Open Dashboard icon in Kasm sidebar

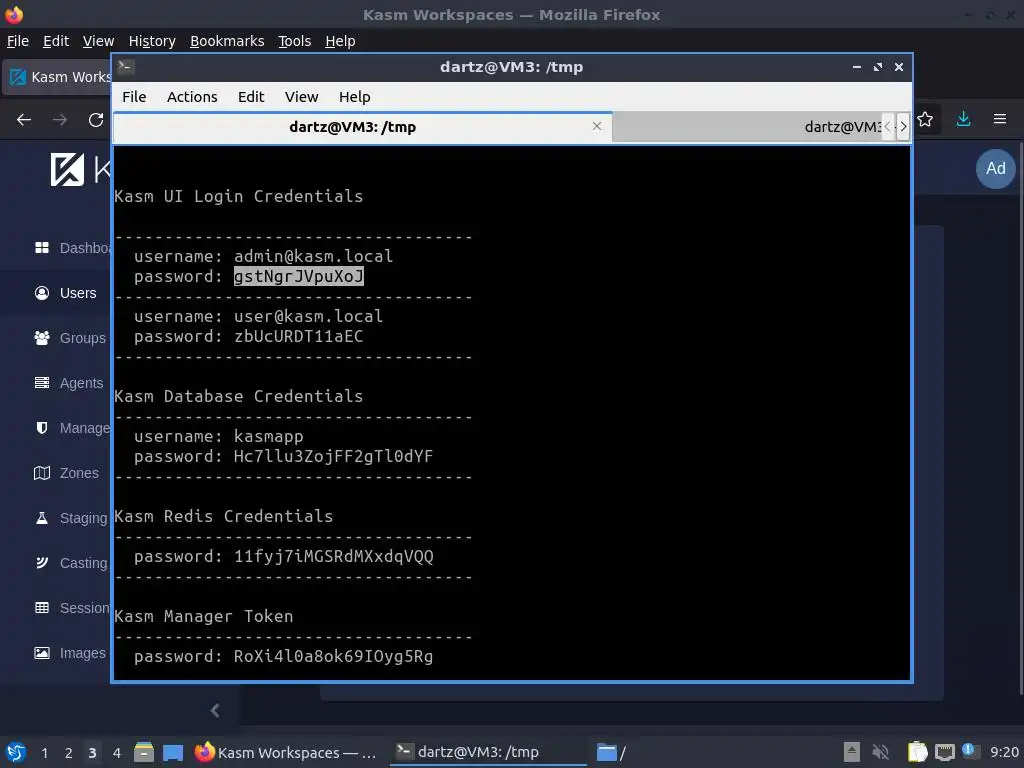(x=42, y=248)
